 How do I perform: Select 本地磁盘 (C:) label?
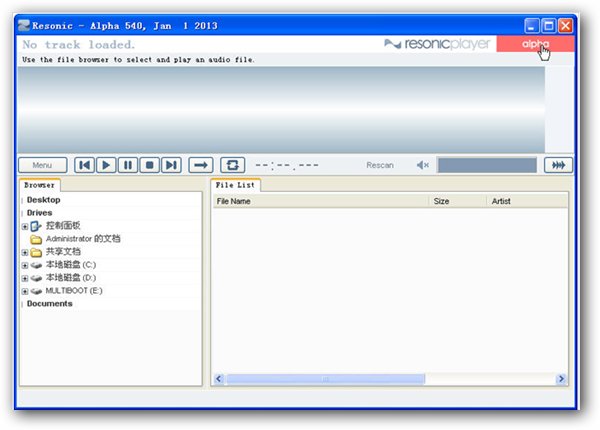(71, 265)
